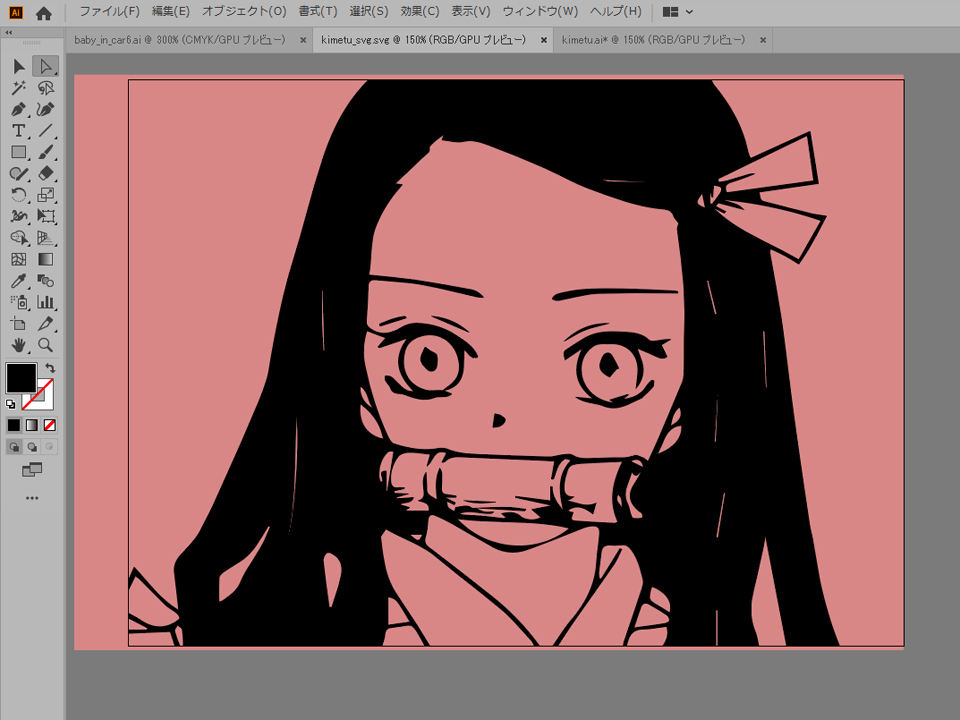Screen dimensions: 960x720
Task: Select the Free Transform tool
Action: tap(45, 217)
